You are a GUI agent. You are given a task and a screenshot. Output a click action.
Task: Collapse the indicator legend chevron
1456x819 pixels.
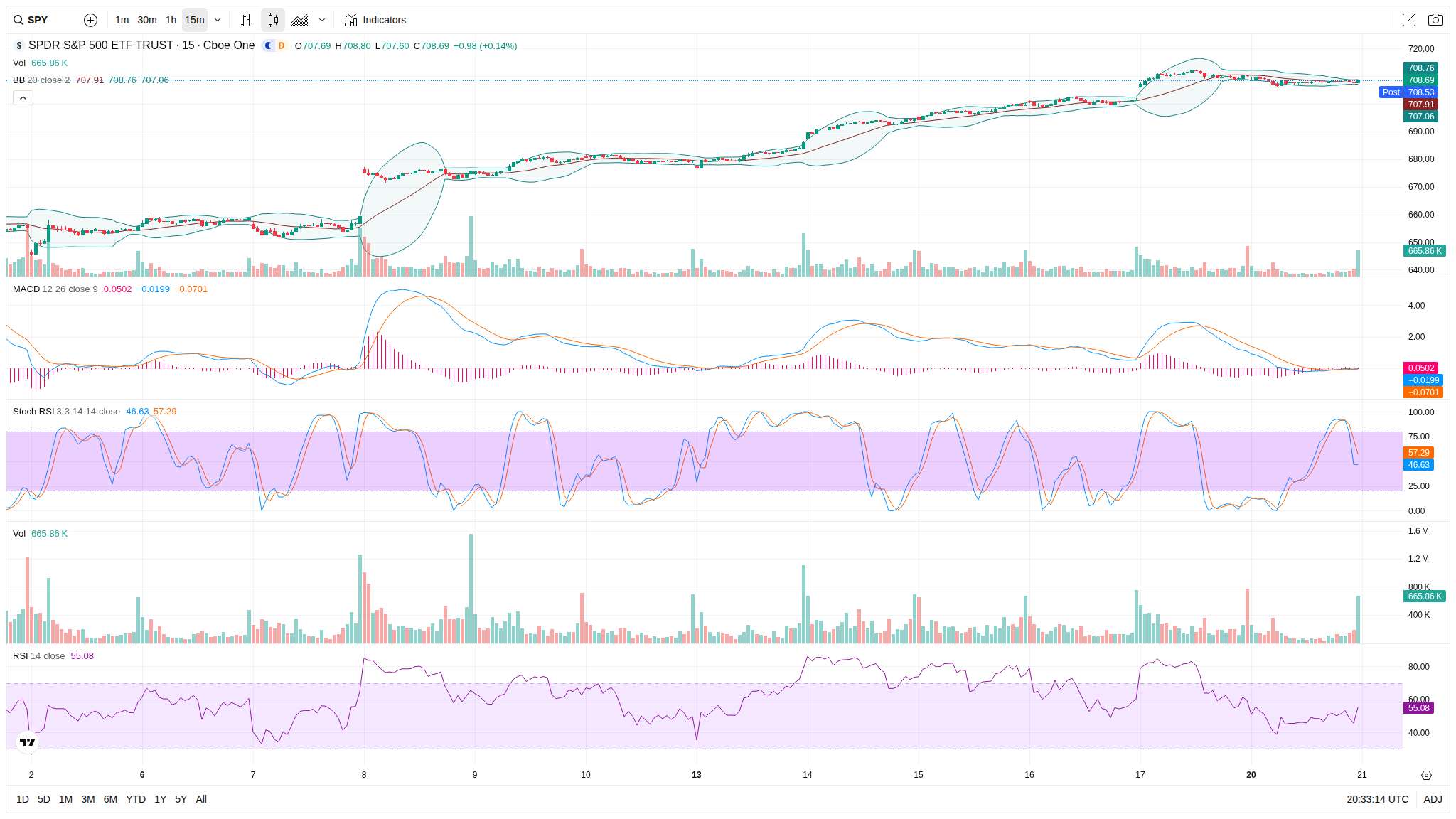23,98
